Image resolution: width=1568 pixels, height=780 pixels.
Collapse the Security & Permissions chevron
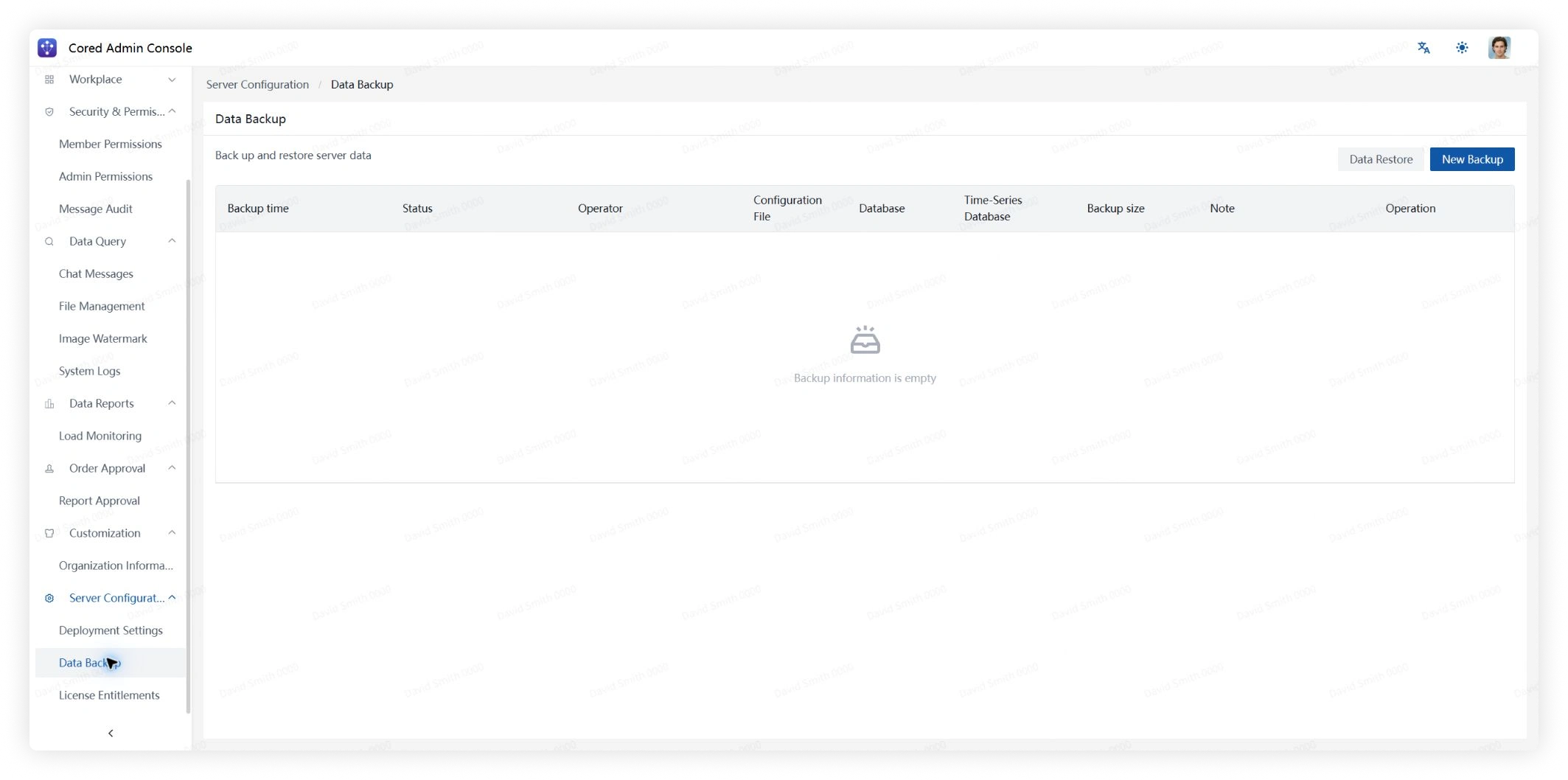tap(172, 111)
